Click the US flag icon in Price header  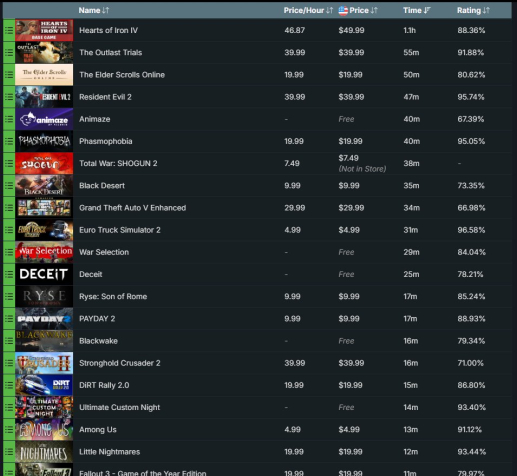click(x=343, y=11)
